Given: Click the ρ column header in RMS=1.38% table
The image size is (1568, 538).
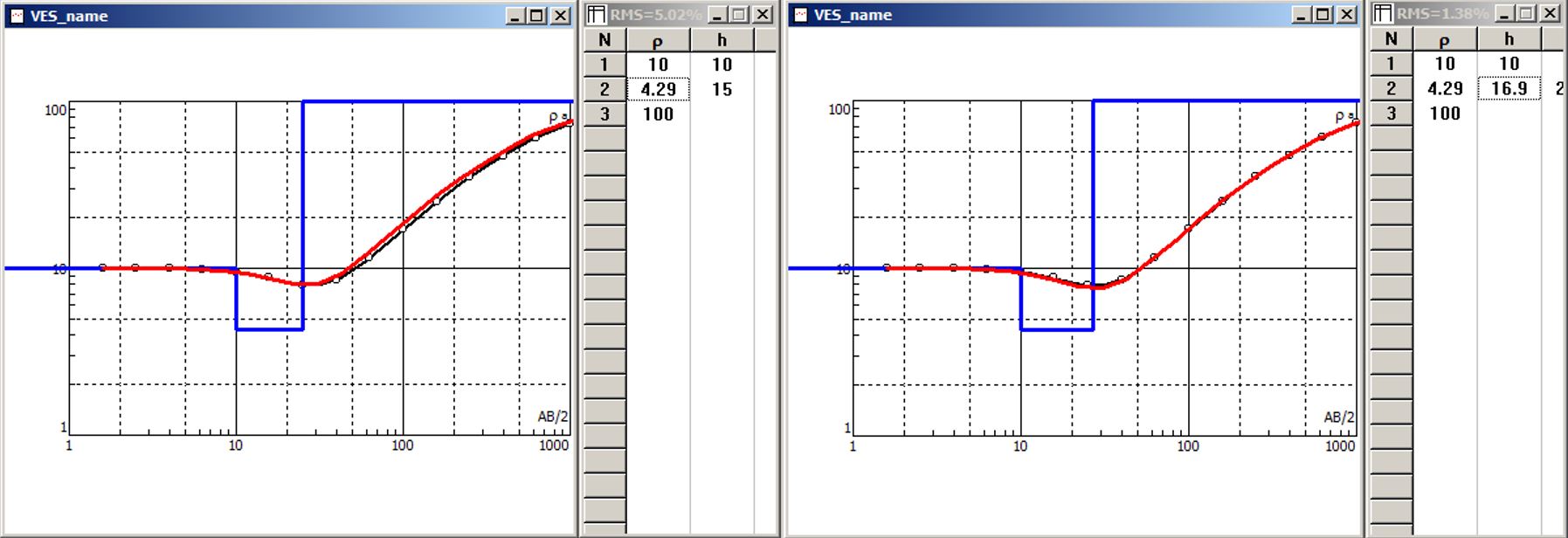Looking at the screenshot, I should 1445,39.
